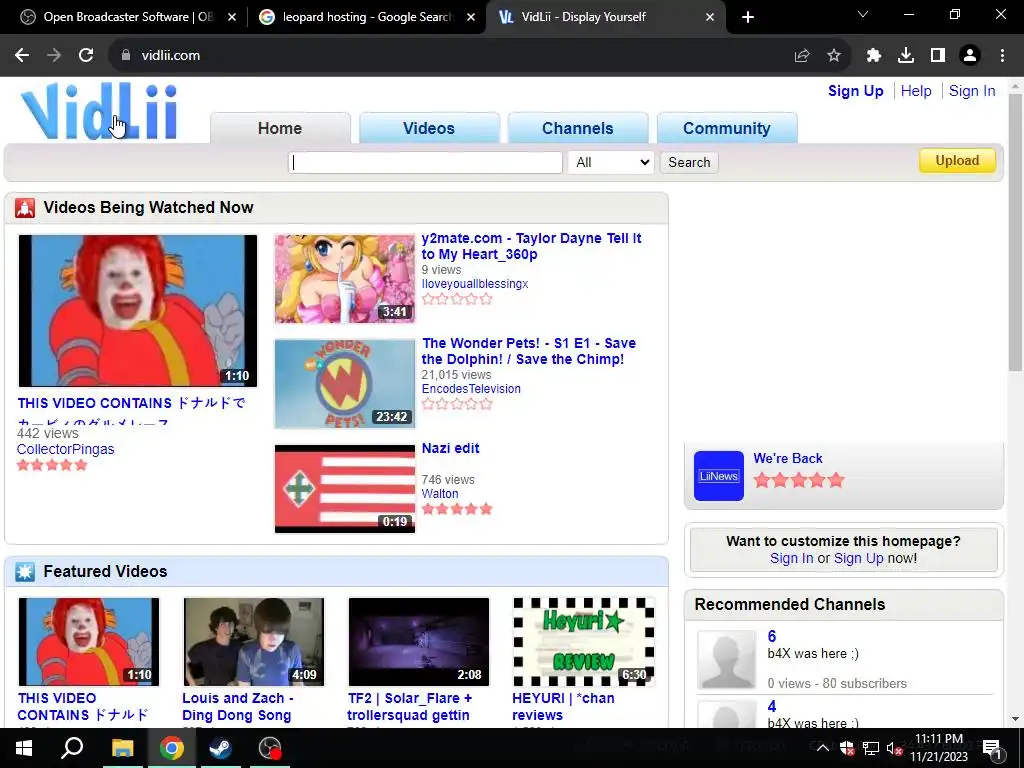This screenshot has width=1024, height=768.
Task: Open Louis and Zach Ding Dong Song title
Action: [x=238, y=707]
